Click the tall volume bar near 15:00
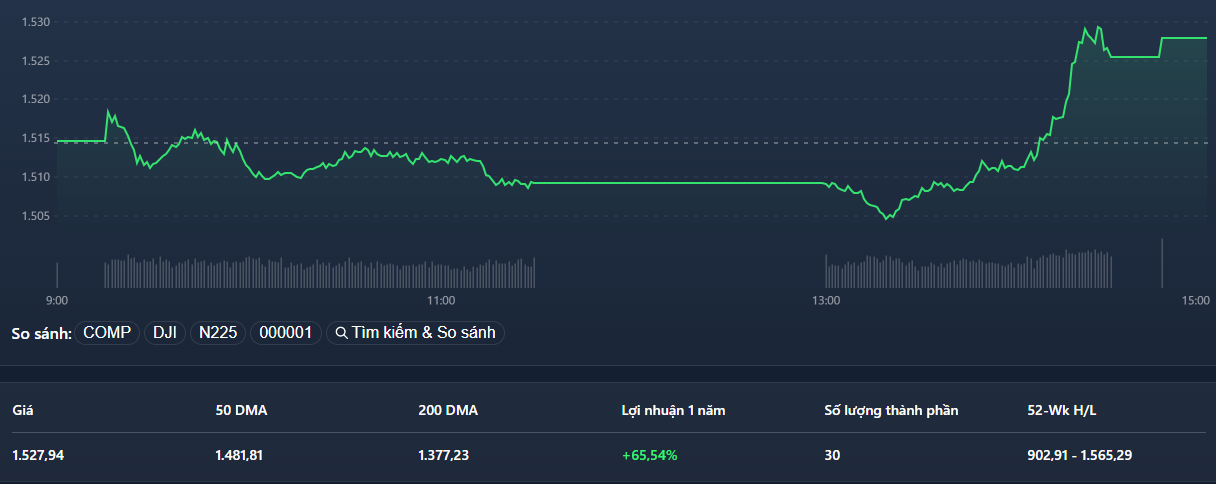Image resolution: width=1216 pixels, height=484 pixels. [x=1162, y=264]
